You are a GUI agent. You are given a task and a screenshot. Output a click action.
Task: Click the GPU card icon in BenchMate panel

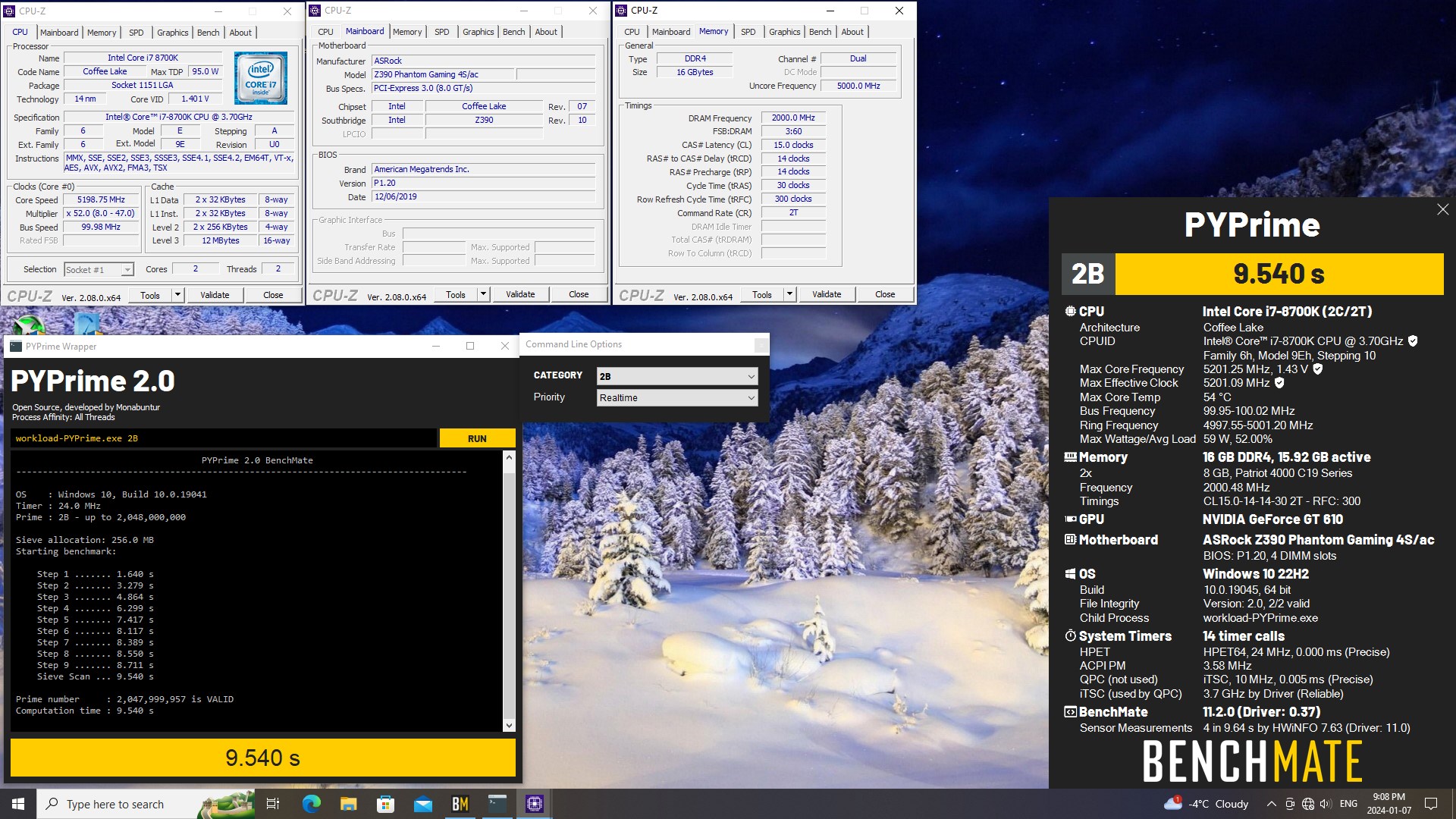(1070, 519)
